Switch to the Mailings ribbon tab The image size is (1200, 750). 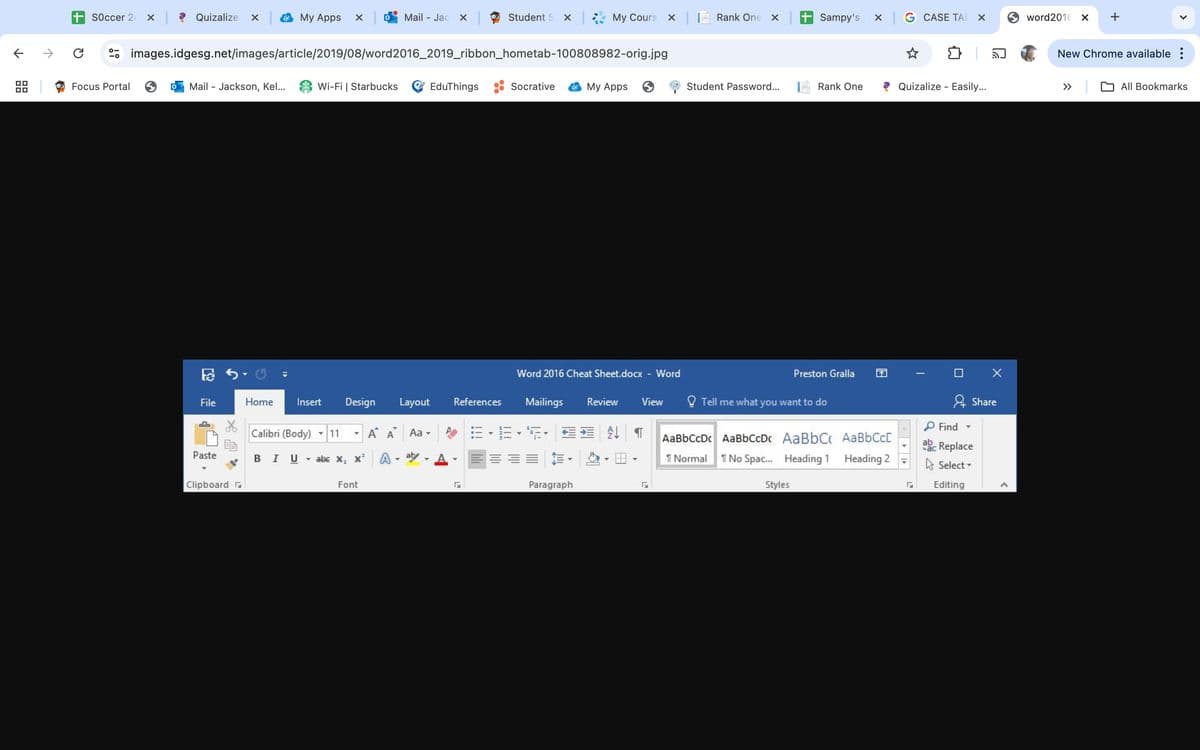[x=544, y=402]
